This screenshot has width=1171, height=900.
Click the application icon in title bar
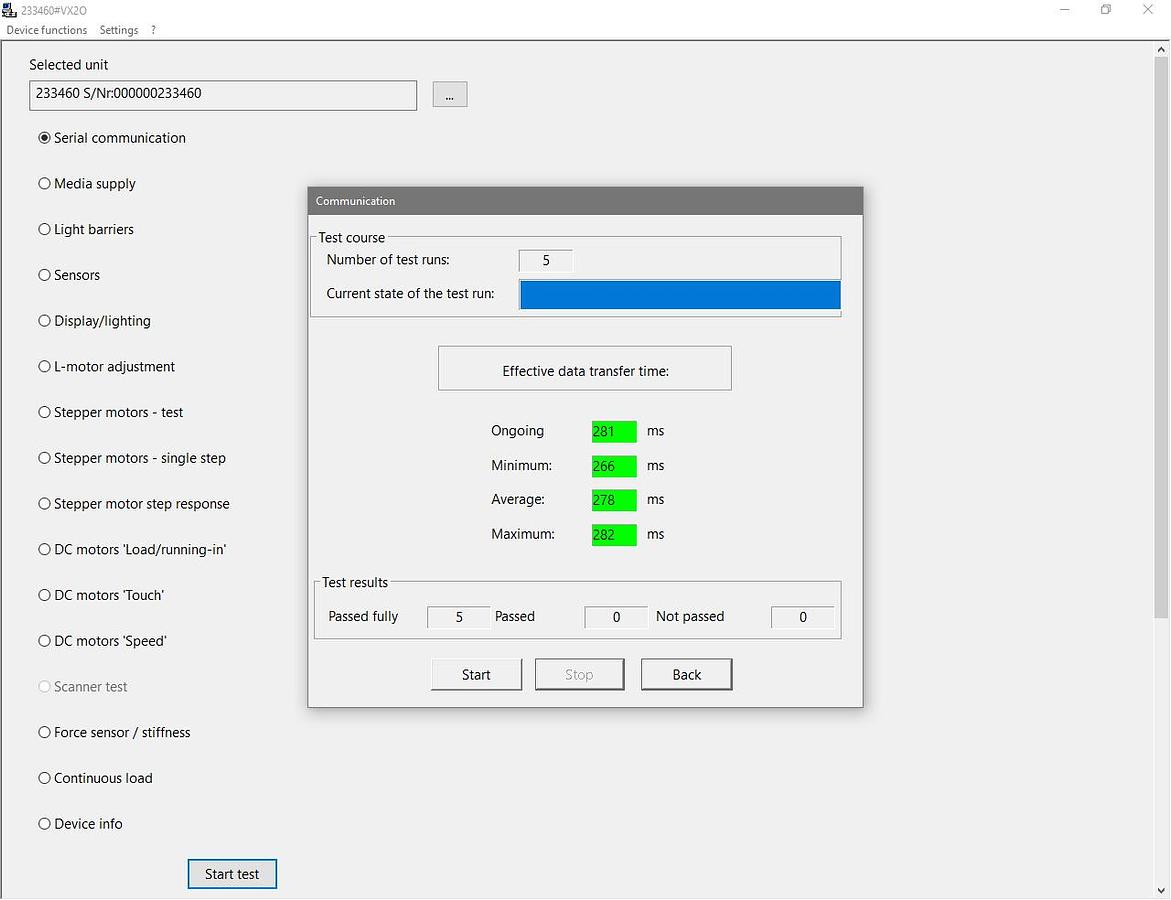point(10,9)
